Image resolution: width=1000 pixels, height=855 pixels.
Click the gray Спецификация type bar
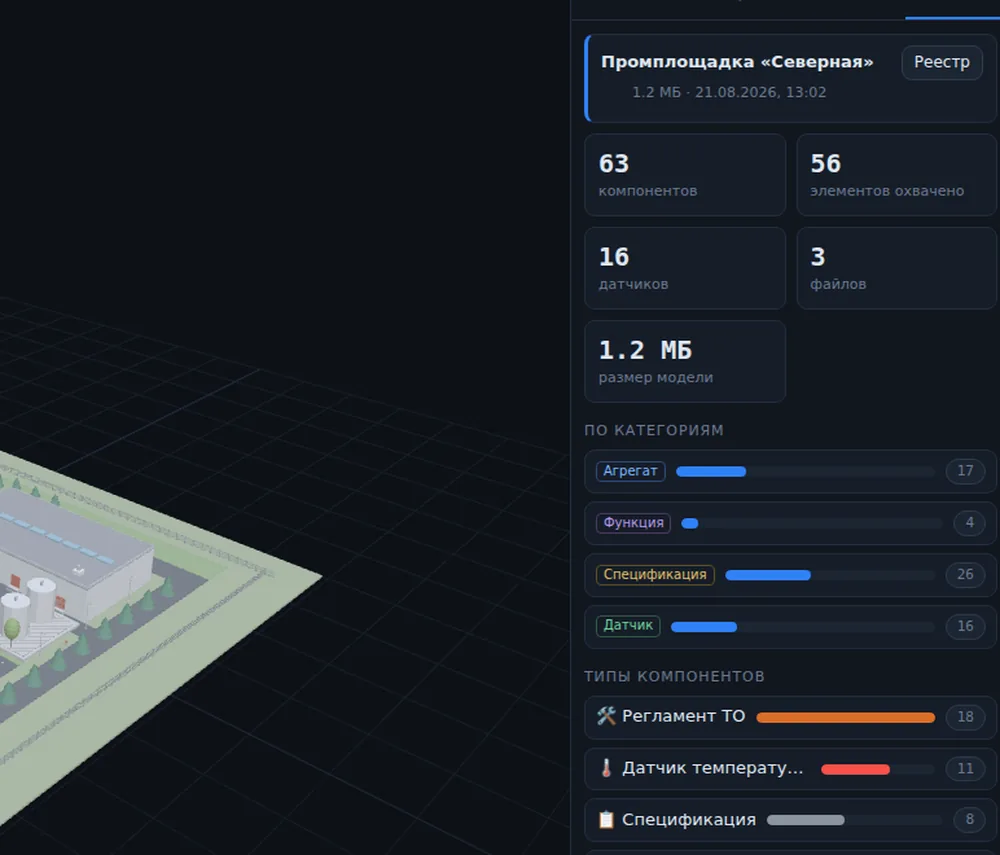coord(805,821)
